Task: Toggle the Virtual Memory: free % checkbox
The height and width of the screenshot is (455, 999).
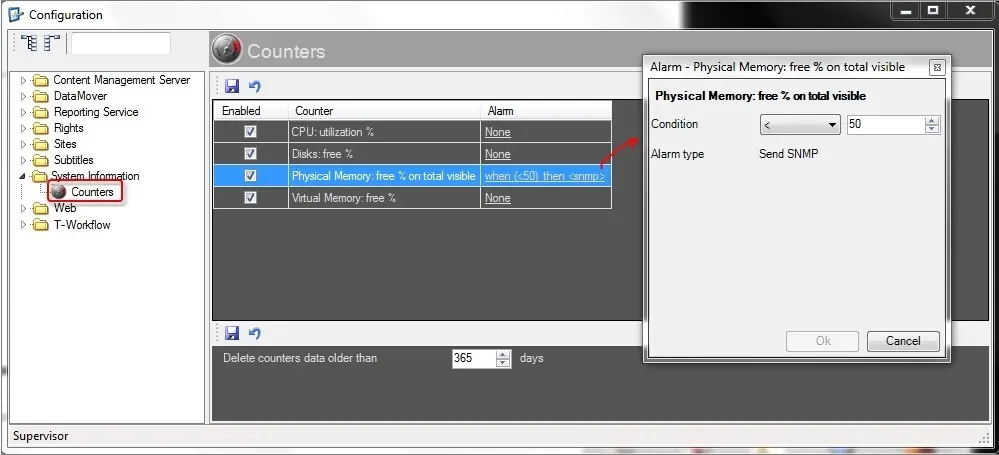Action: tap(251, 198)
